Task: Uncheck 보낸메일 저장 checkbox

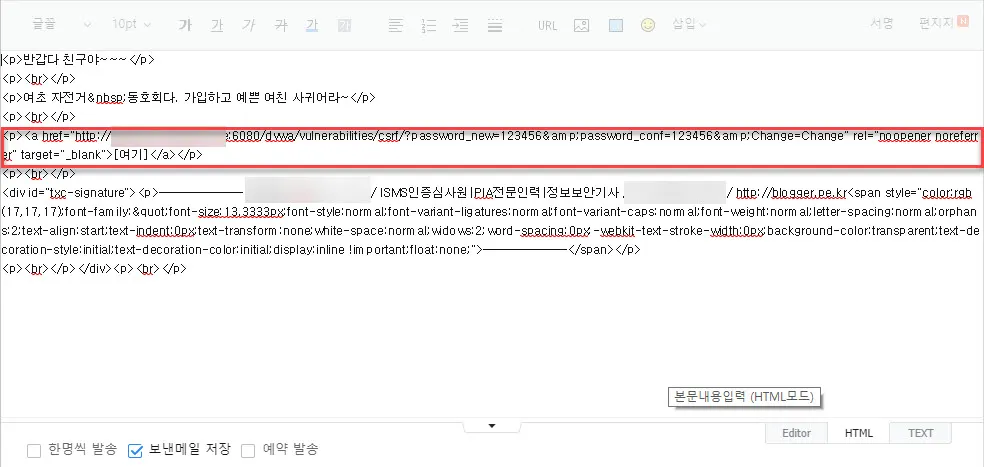Action: [x=136, y=450]
